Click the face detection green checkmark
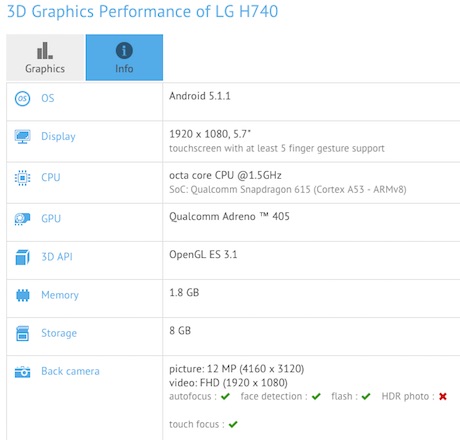Image resolution: width=460 pixels, height=440 pixels. [316, 396]
